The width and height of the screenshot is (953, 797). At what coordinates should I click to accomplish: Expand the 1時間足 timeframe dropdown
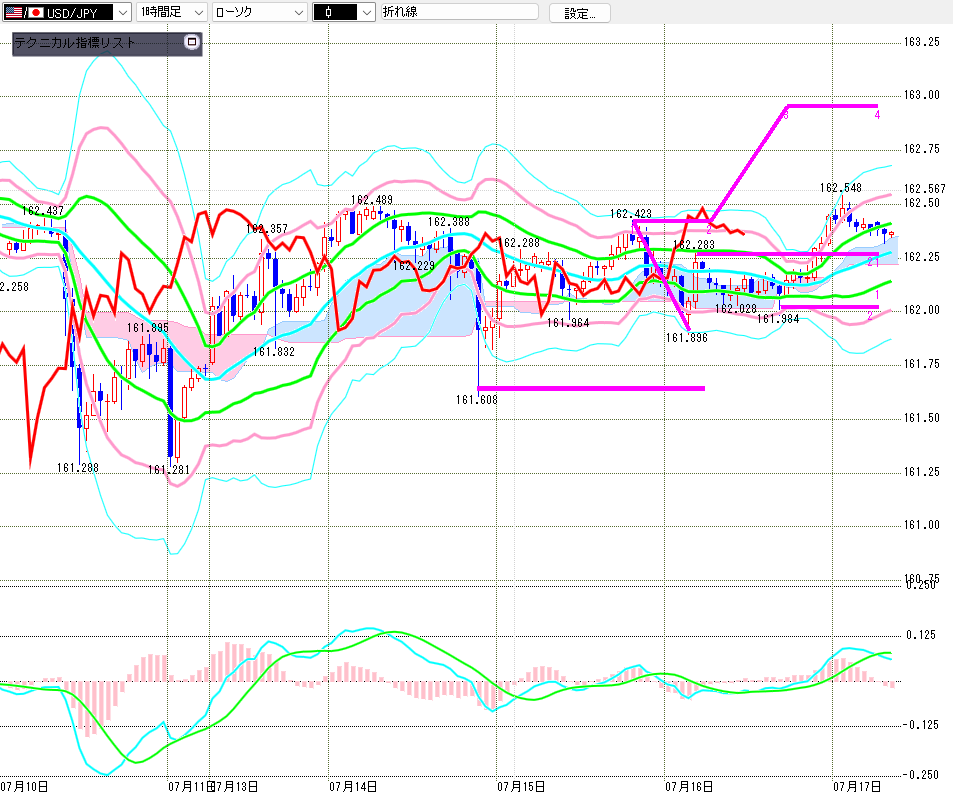198,12
